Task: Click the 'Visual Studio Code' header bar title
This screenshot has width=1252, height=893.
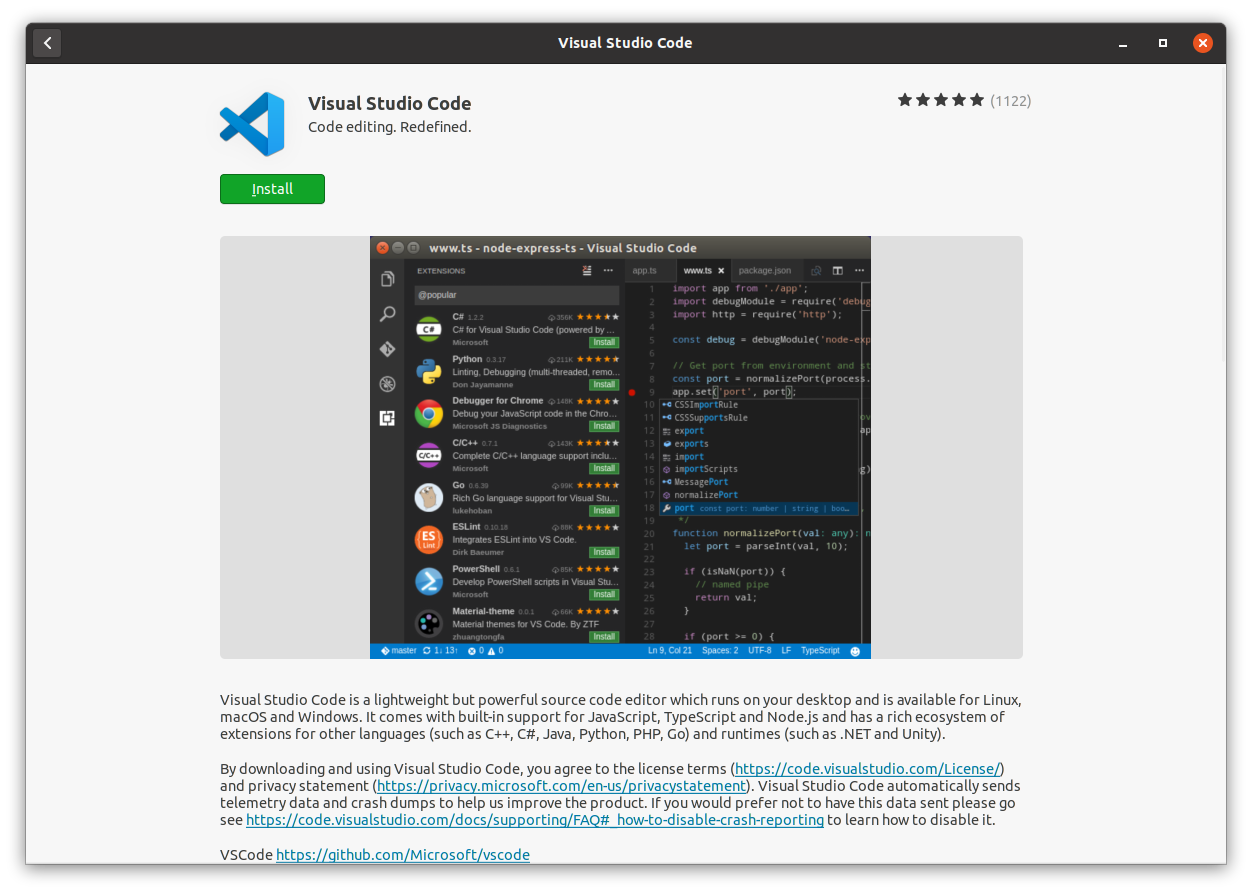Action: (x=625, y=43)
